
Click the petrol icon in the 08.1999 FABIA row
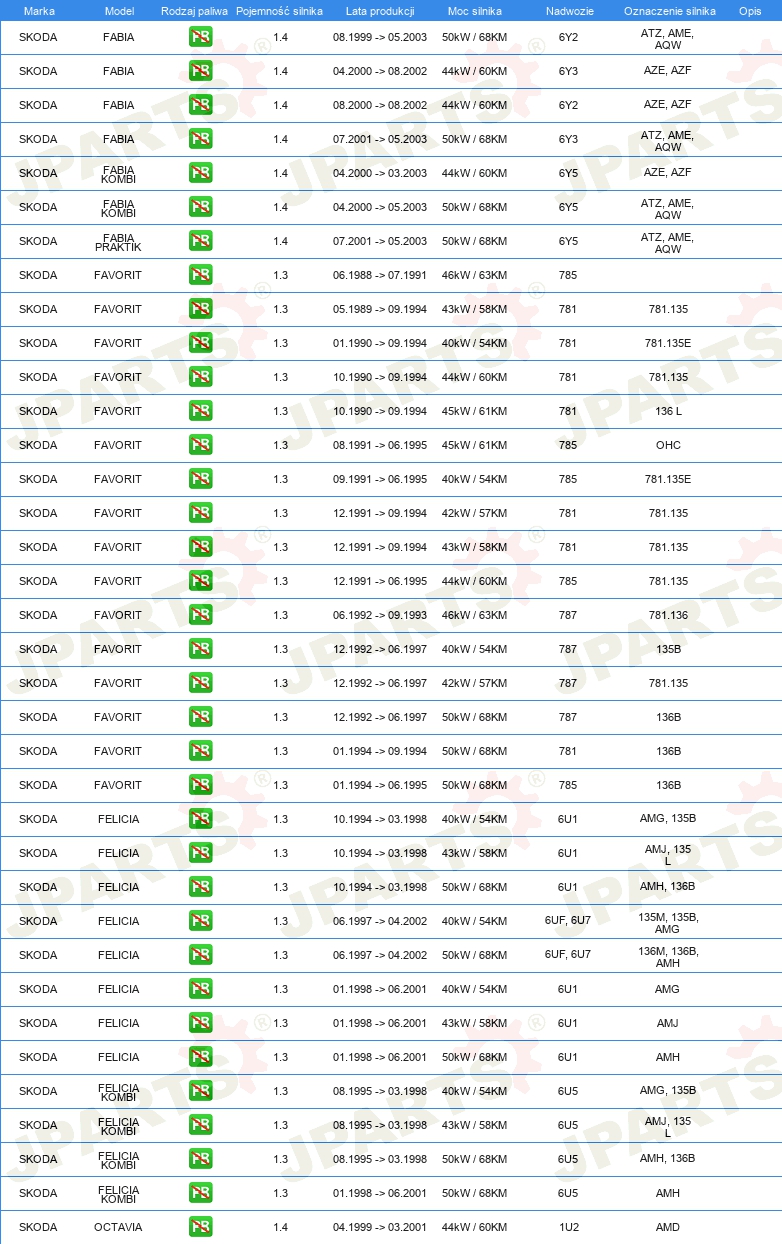coord(201,37)
